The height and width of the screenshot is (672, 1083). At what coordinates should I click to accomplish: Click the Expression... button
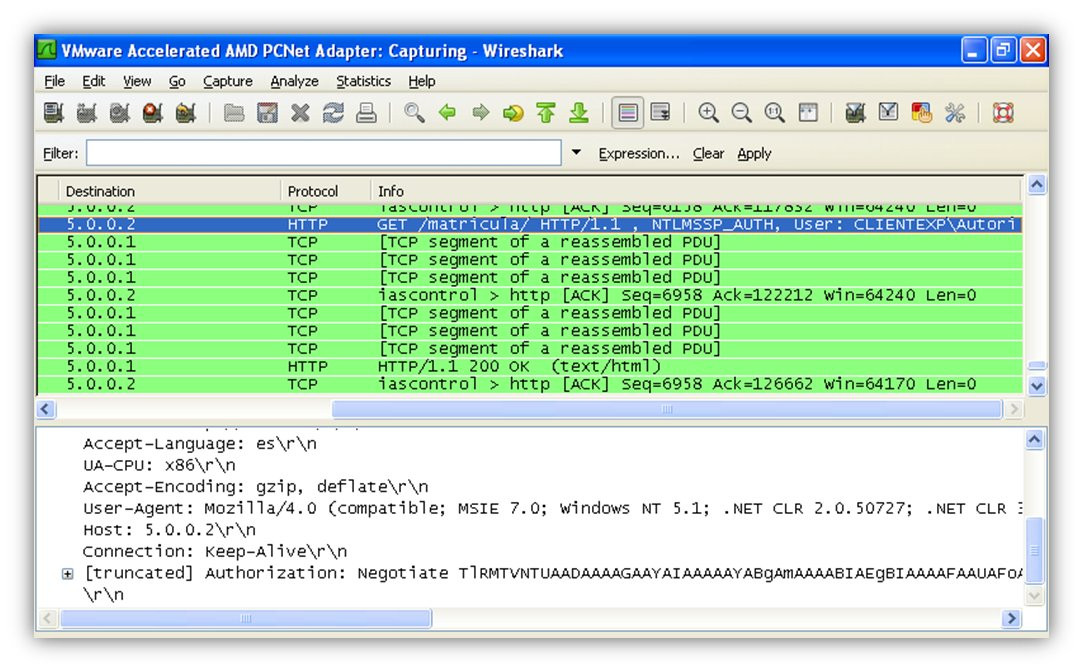639,153
